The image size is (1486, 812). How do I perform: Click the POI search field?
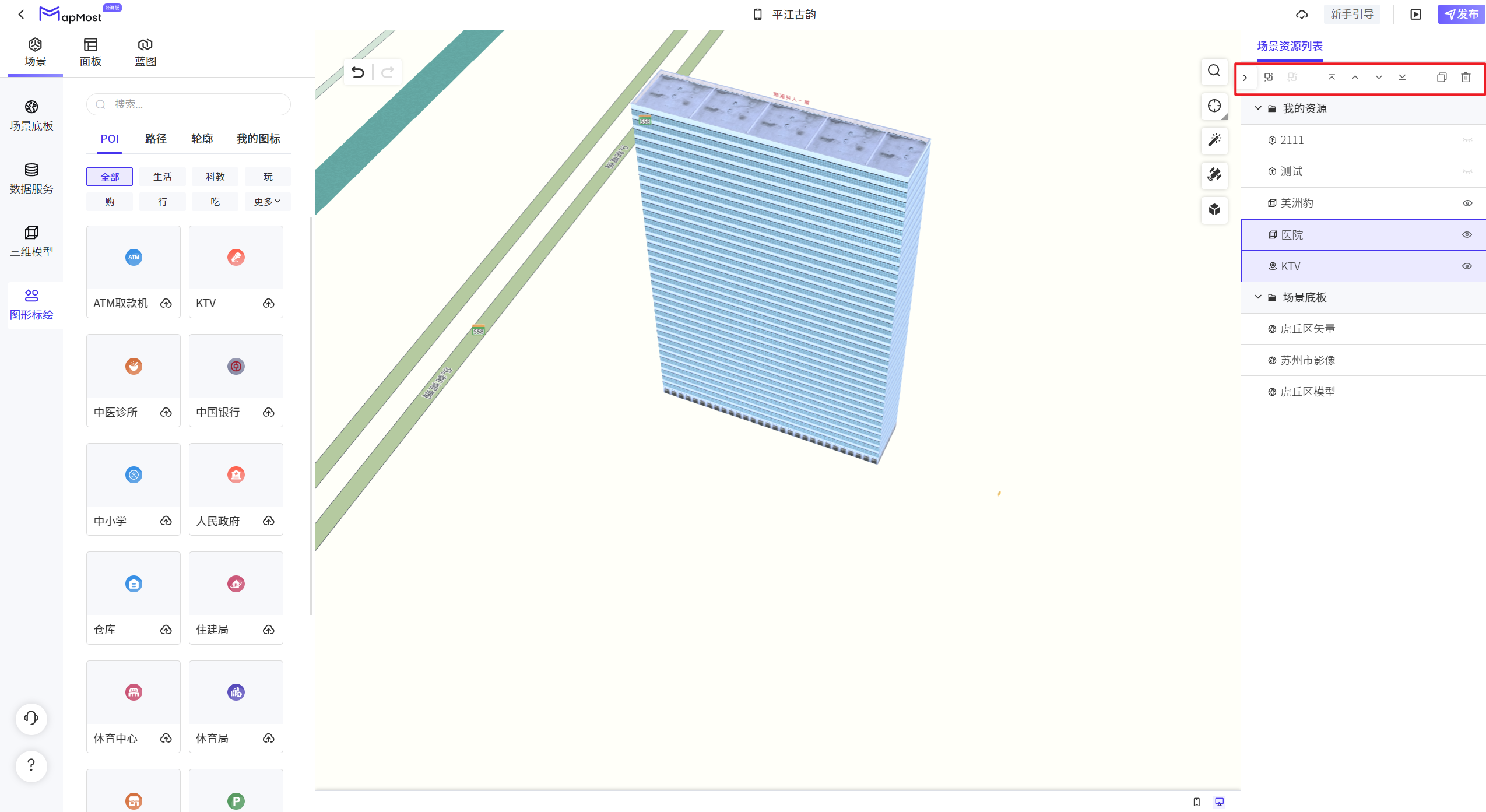click(188, 104)
